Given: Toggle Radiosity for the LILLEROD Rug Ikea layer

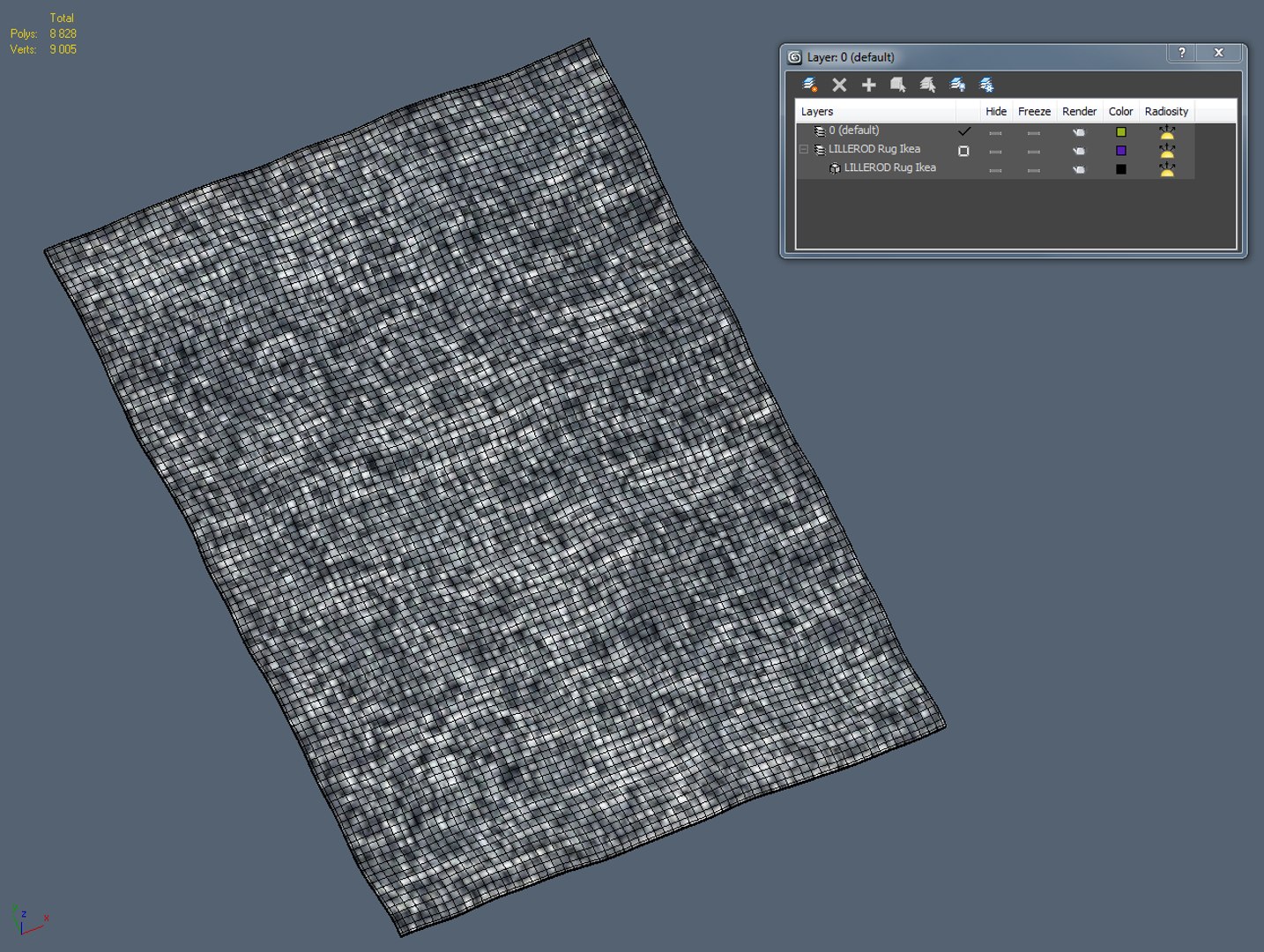Looking at the screenshot, I should point(1167,151).
